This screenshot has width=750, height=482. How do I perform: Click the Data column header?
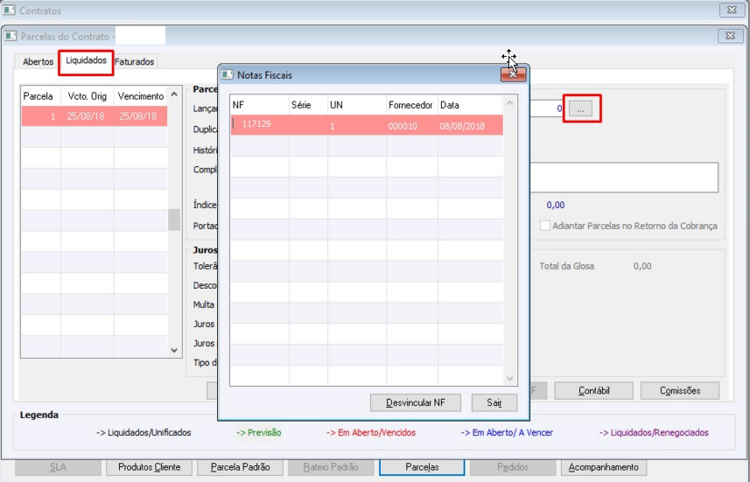(x=470, y=105)
